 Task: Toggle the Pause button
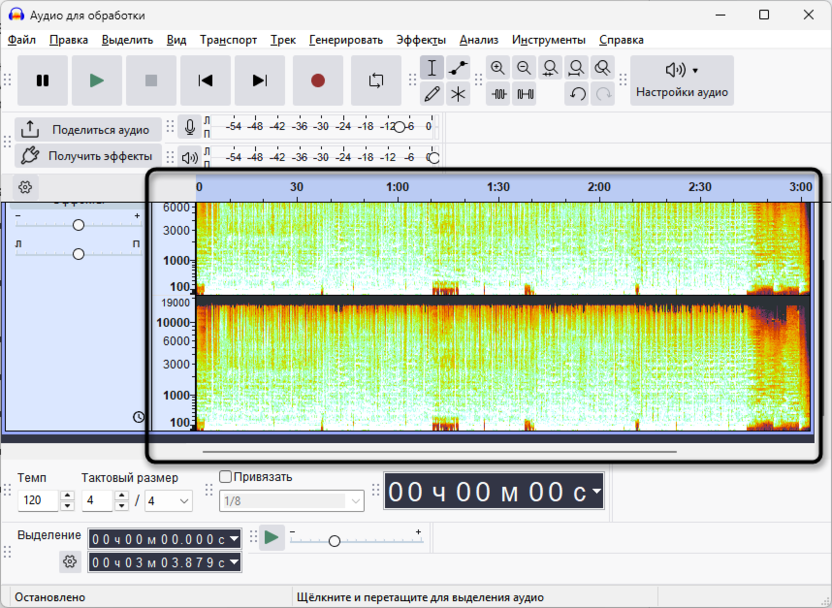tap(43, 81)
